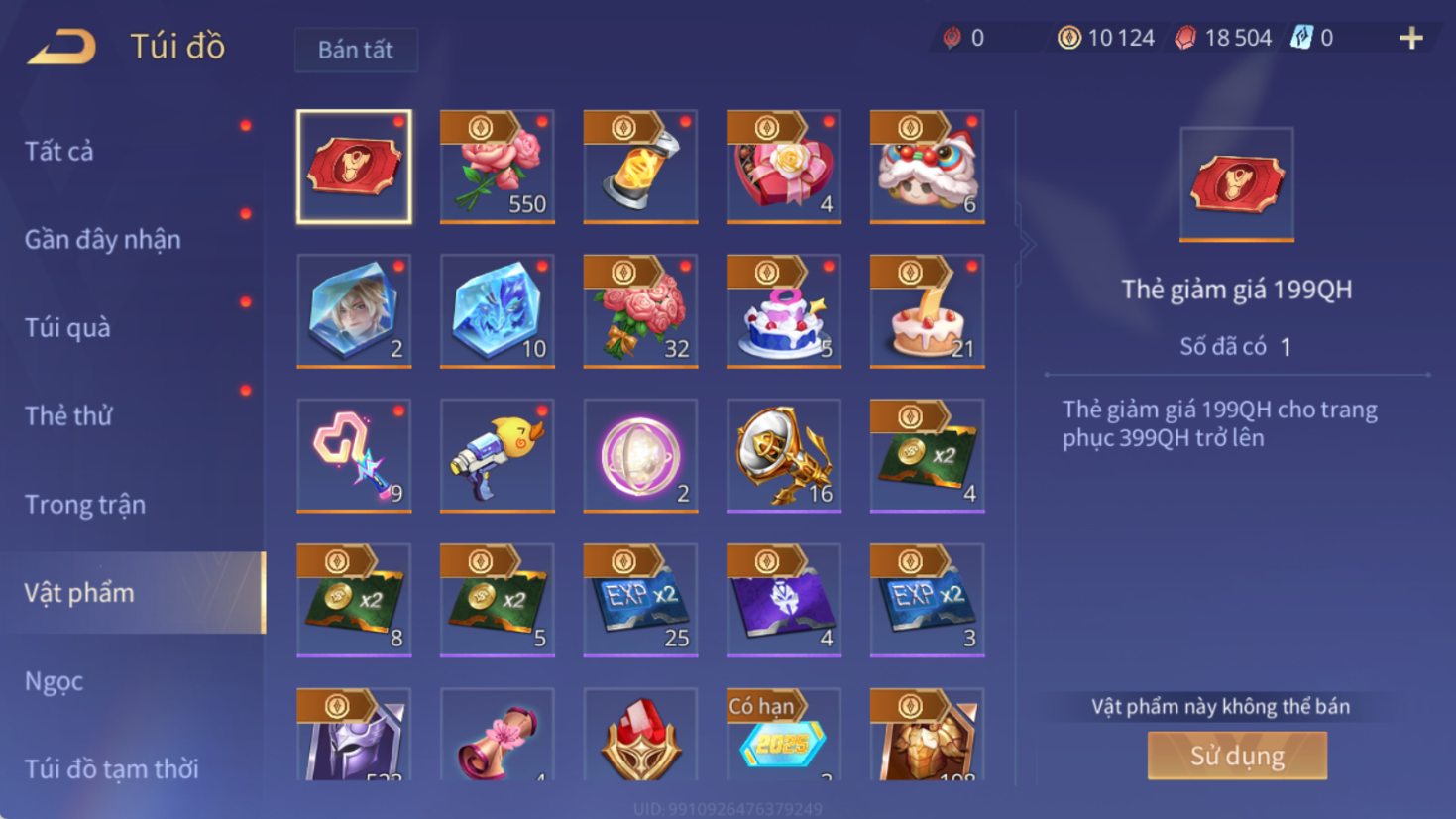Select the EXP x2 card with count 25

[640, 600]
